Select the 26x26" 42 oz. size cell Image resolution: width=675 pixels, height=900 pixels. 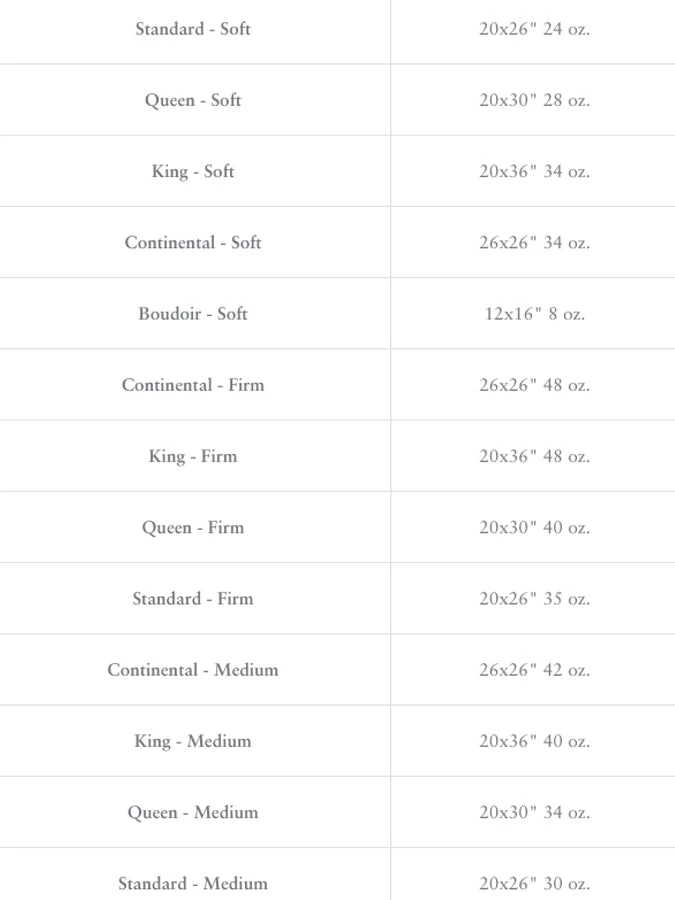(534, 669)
